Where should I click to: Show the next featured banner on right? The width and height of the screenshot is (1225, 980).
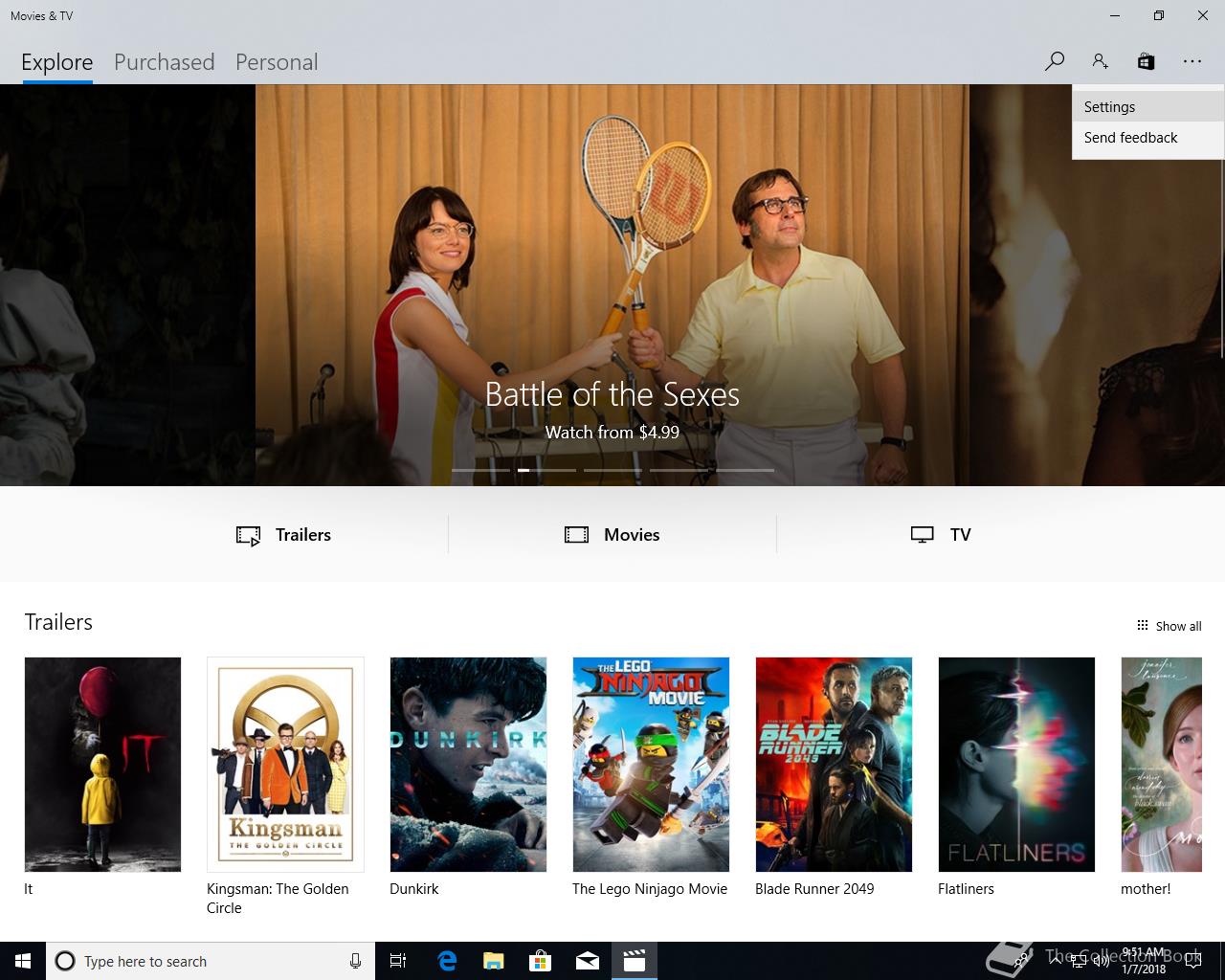point(1097,285)
